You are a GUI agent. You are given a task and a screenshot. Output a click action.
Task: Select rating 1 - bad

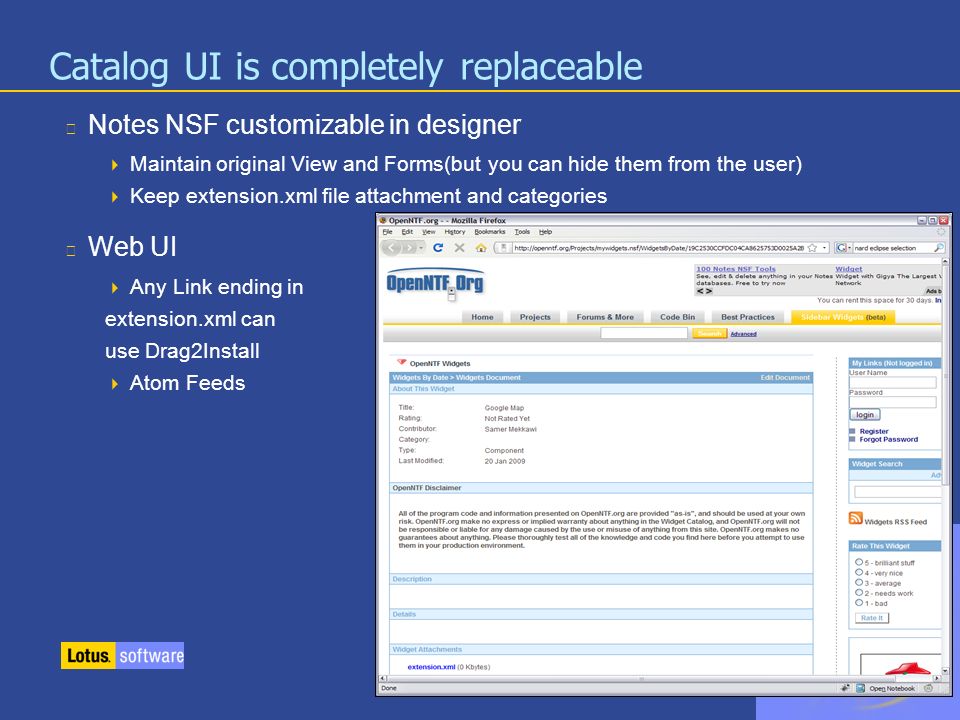pos(859,603)
